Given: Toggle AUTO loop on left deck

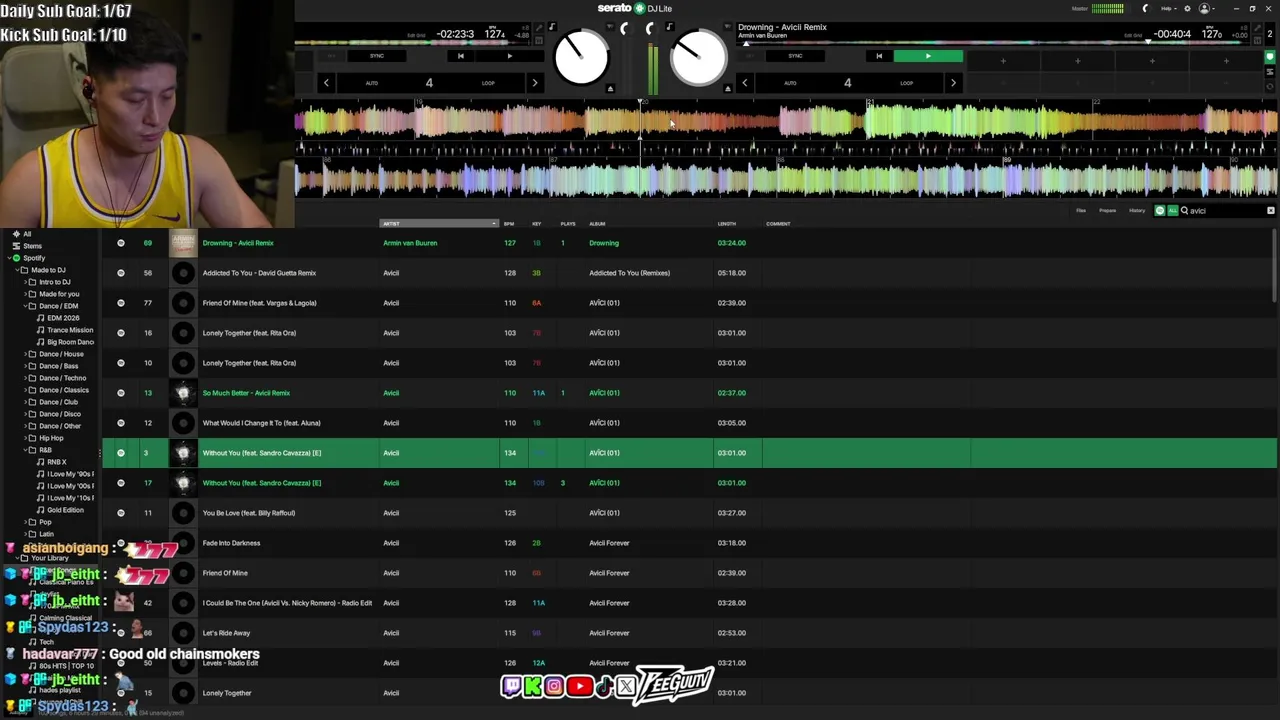Looking at the screenshot, I should click(x=372, y=83).
